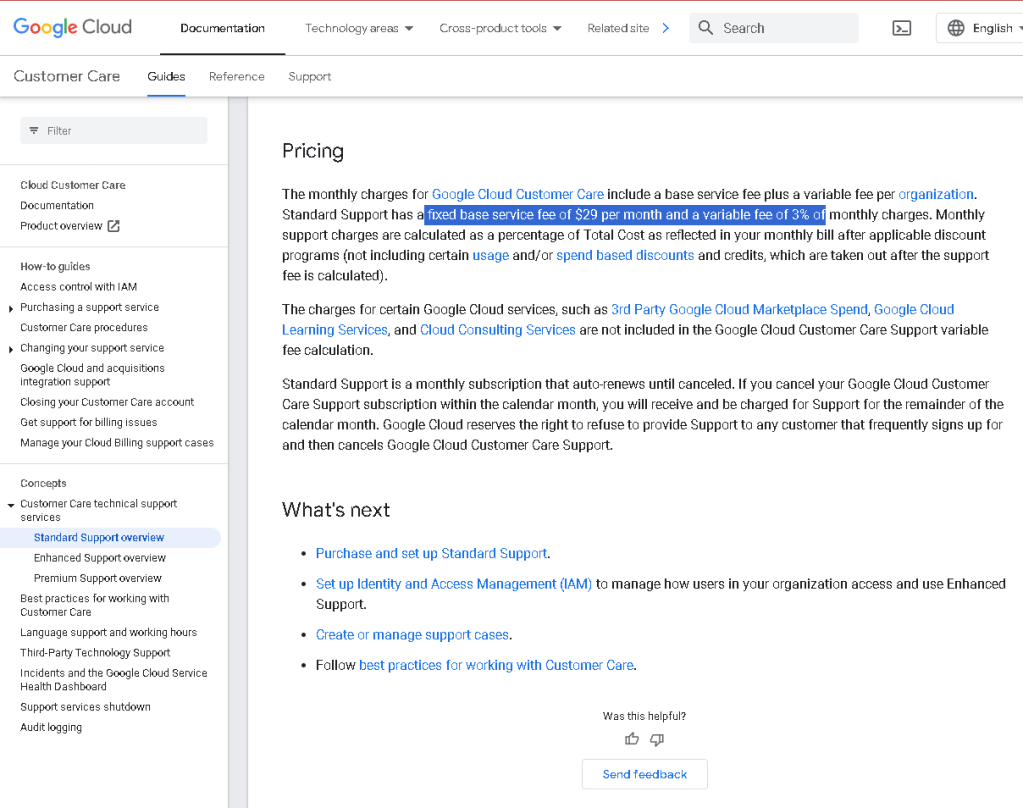This screenshot has height=808, width=1023.
Task: Click the Google Cloud logo
Action: pyautogui.click(x=72, y=27)
